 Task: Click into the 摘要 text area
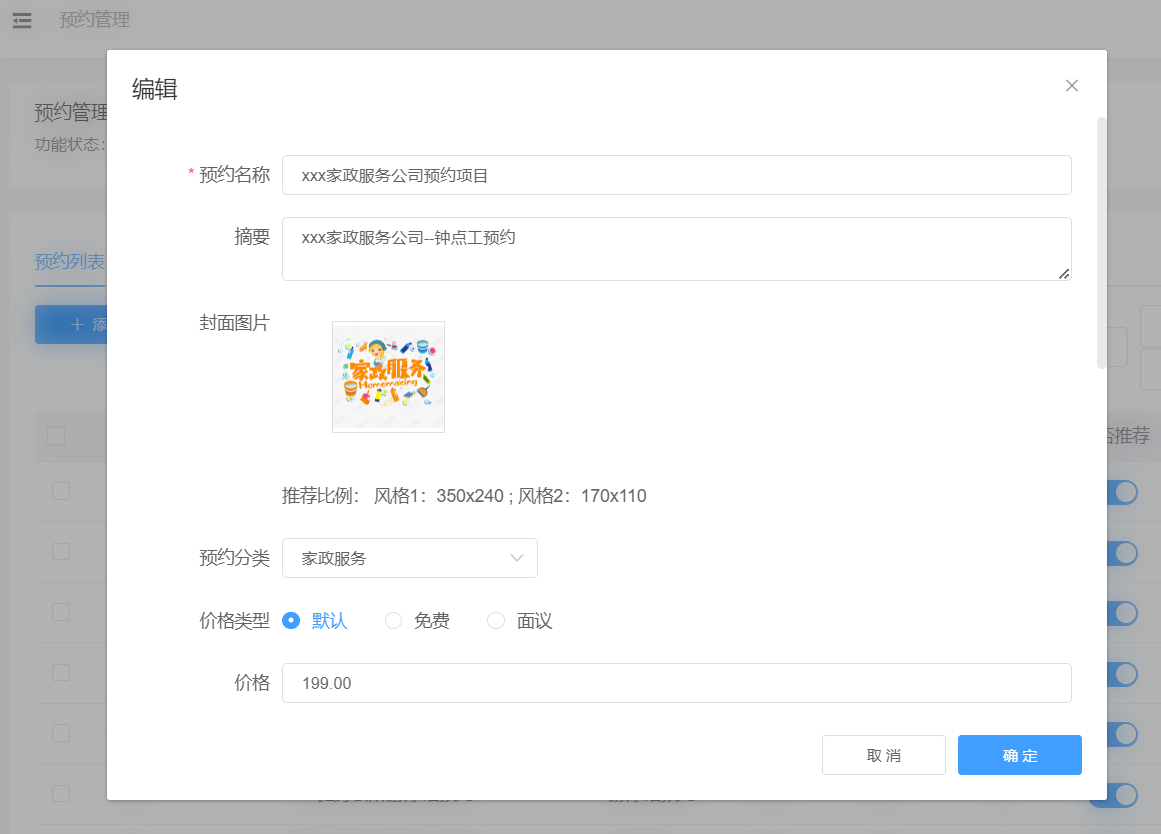(676, 249)
